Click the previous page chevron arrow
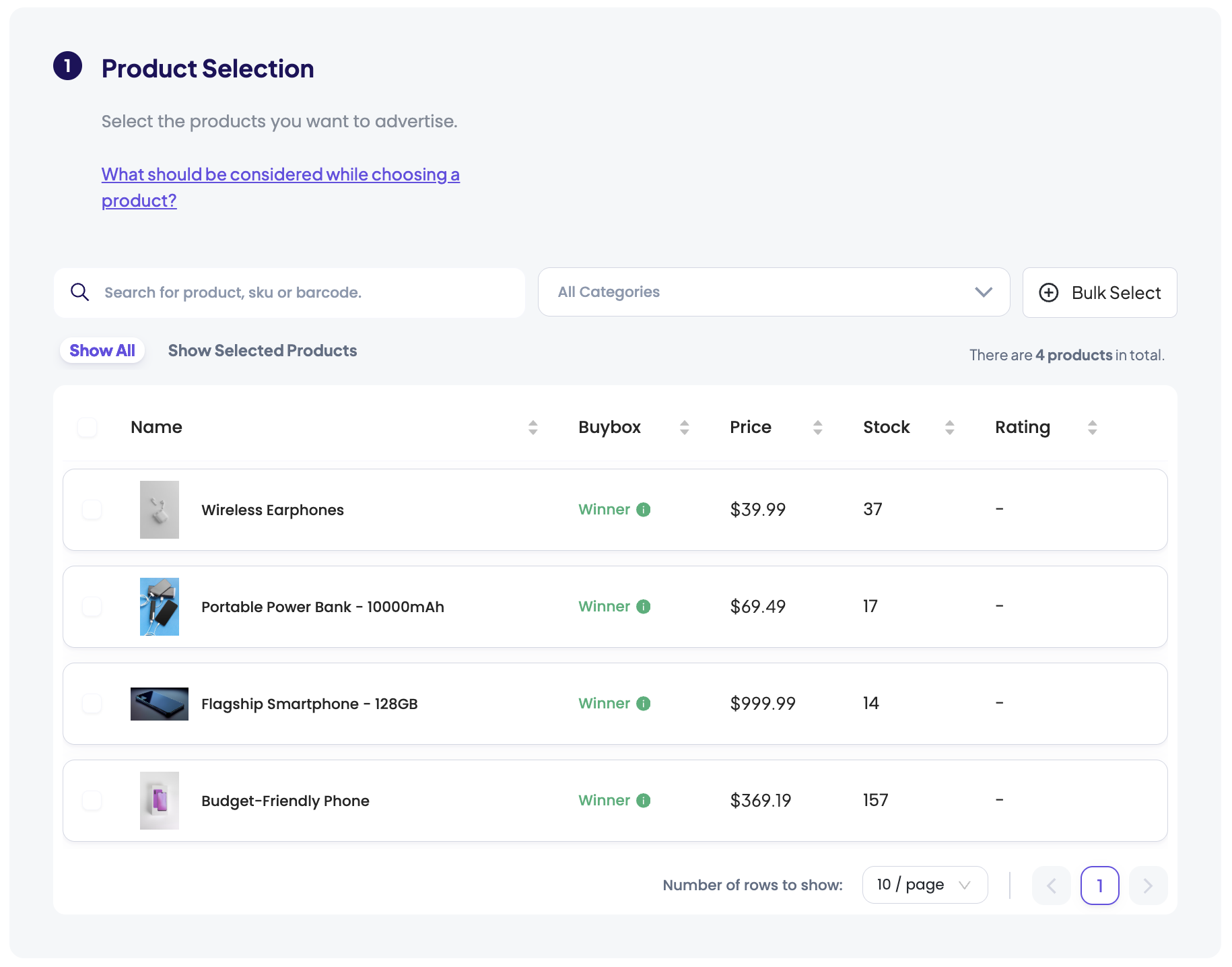This screenshot has height=967, width=1232. [x=1051, y=885]
